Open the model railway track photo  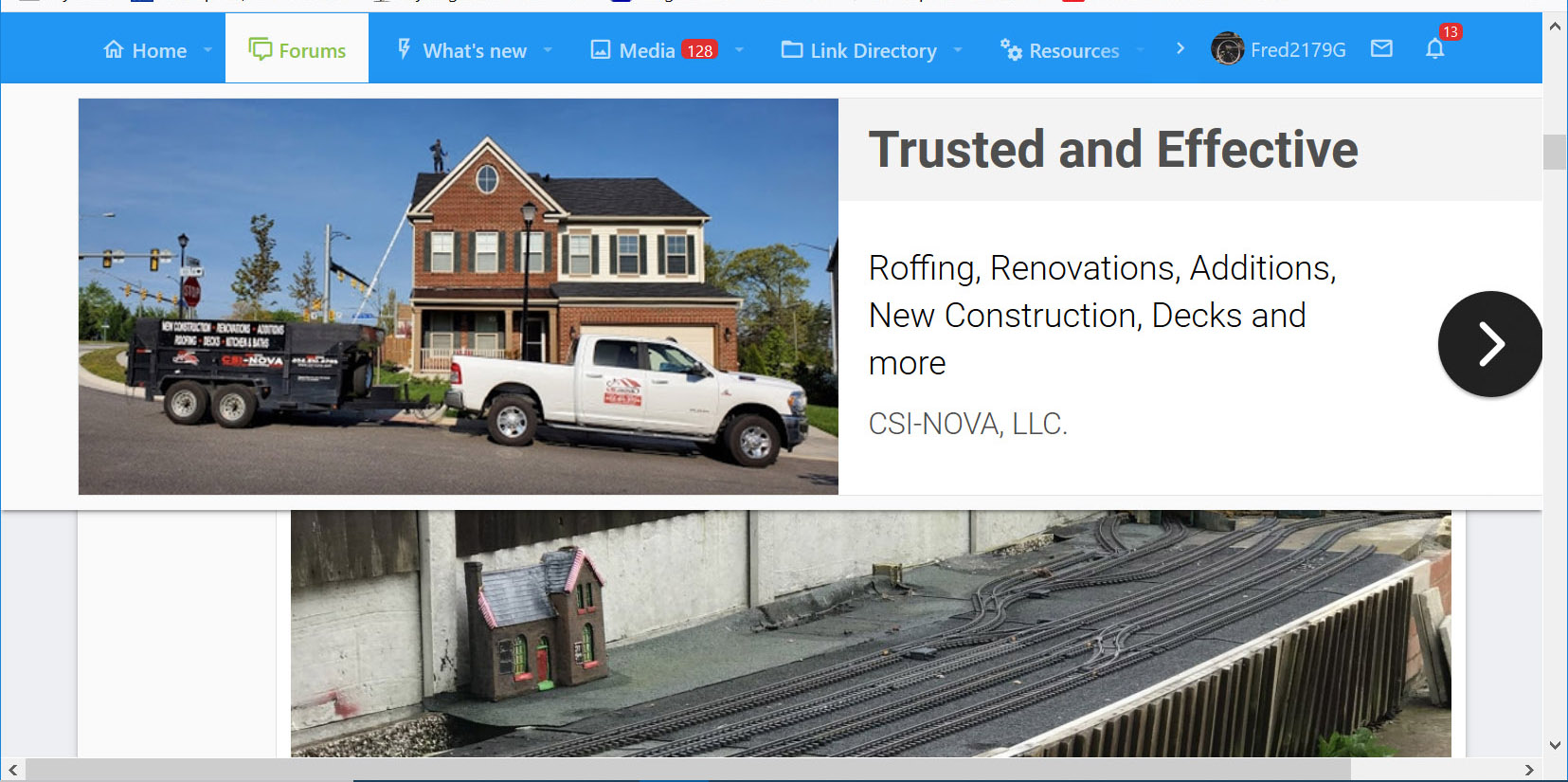tap(871, 633)
